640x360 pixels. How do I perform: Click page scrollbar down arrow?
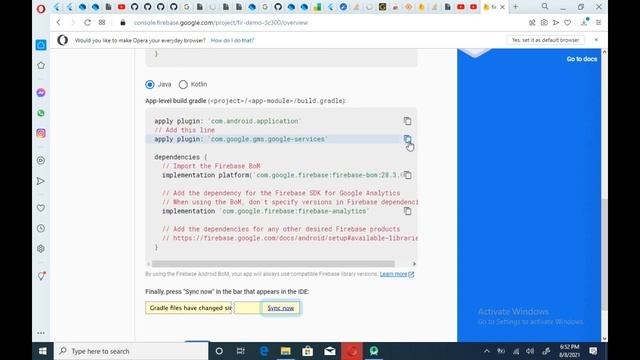tap(604, 338)
